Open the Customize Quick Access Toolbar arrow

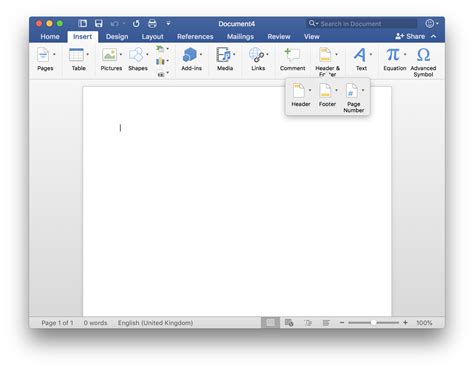[168, 23]
